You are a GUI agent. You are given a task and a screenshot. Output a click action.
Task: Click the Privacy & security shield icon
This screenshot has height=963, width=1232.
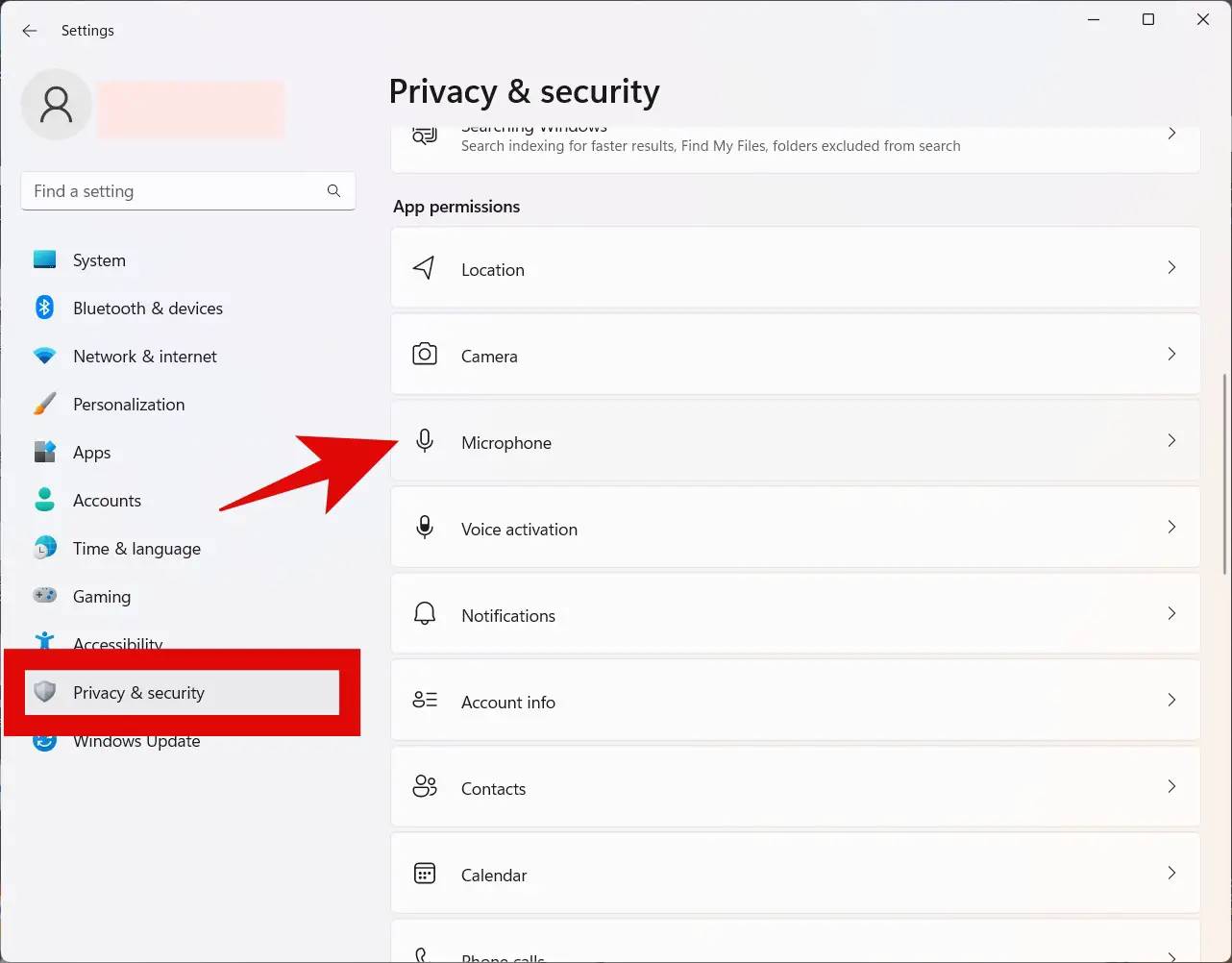click(45, 692)
